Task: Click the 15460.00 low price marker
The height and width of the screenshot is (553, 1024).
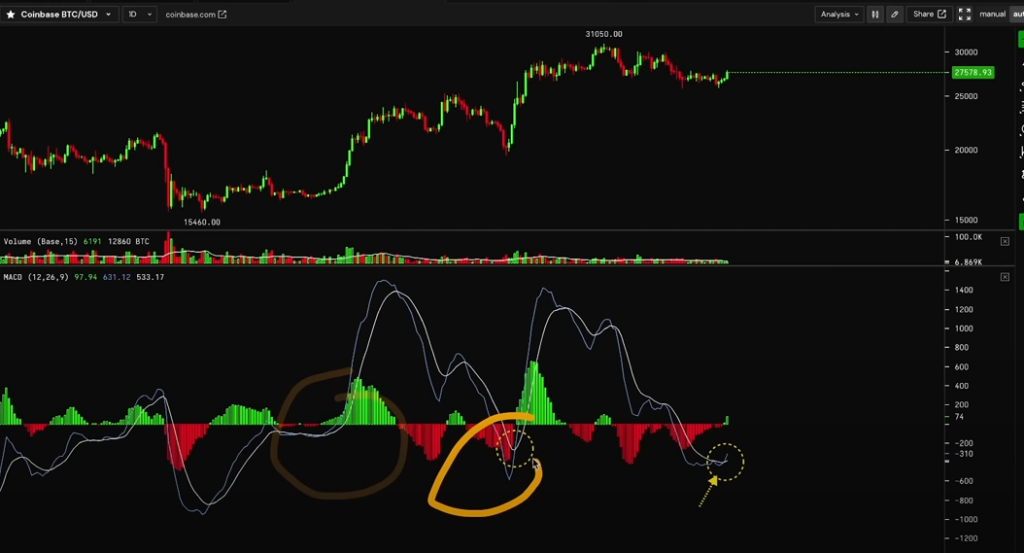Action: click(x=202, y=222)
